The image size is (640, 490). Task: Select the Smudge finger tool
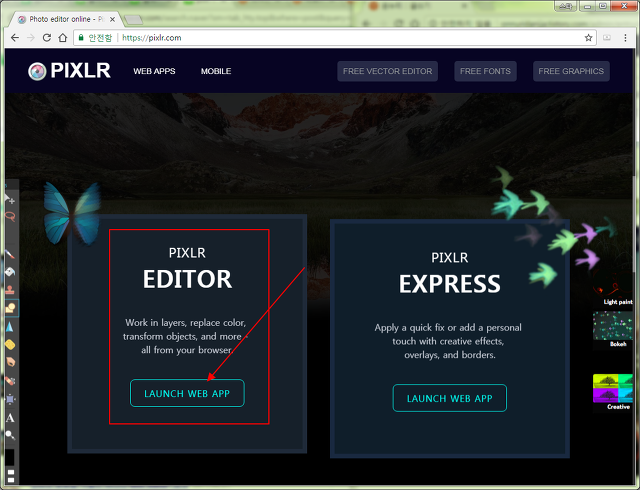click(x=10, y=362)
